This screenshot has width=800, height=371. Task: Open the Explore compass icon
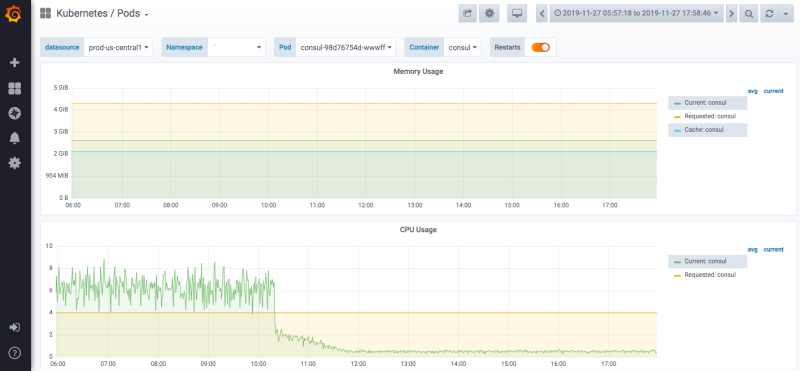click(x=15, y=113)
